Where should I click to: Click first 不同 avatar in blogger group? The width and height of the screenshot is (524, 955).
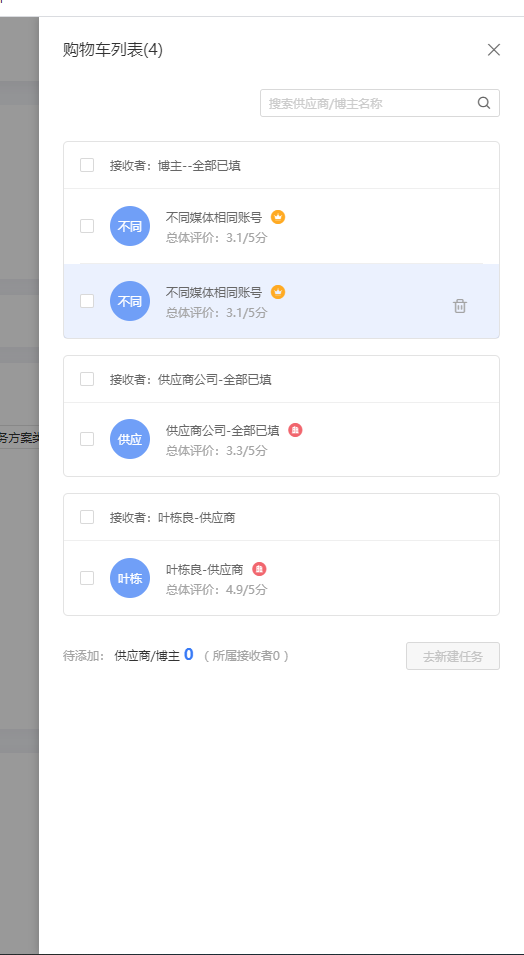point(130,226)
